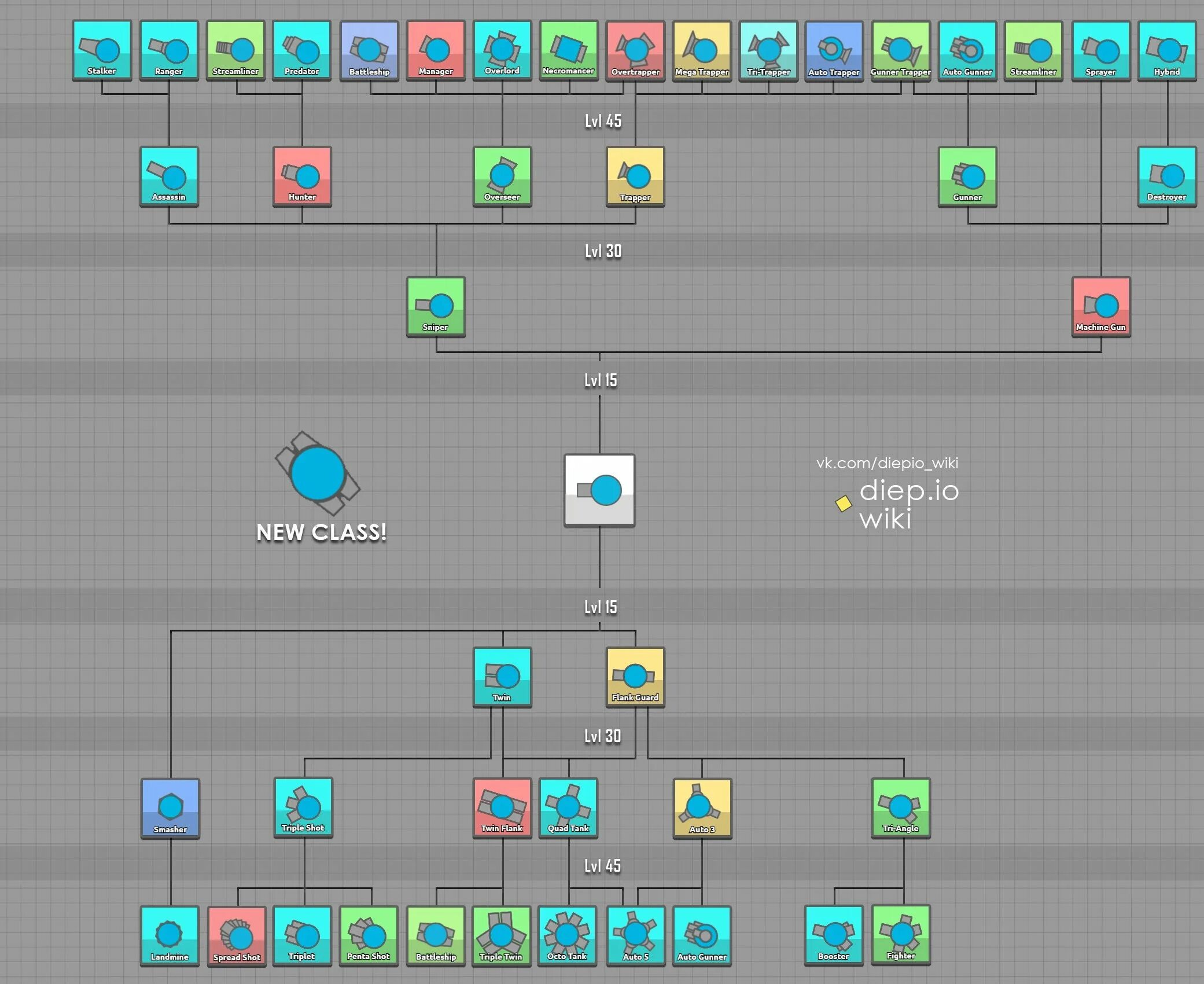Click the Necromancer tank icon
This screenshot has height=984, width=1204.
[569, 50]
